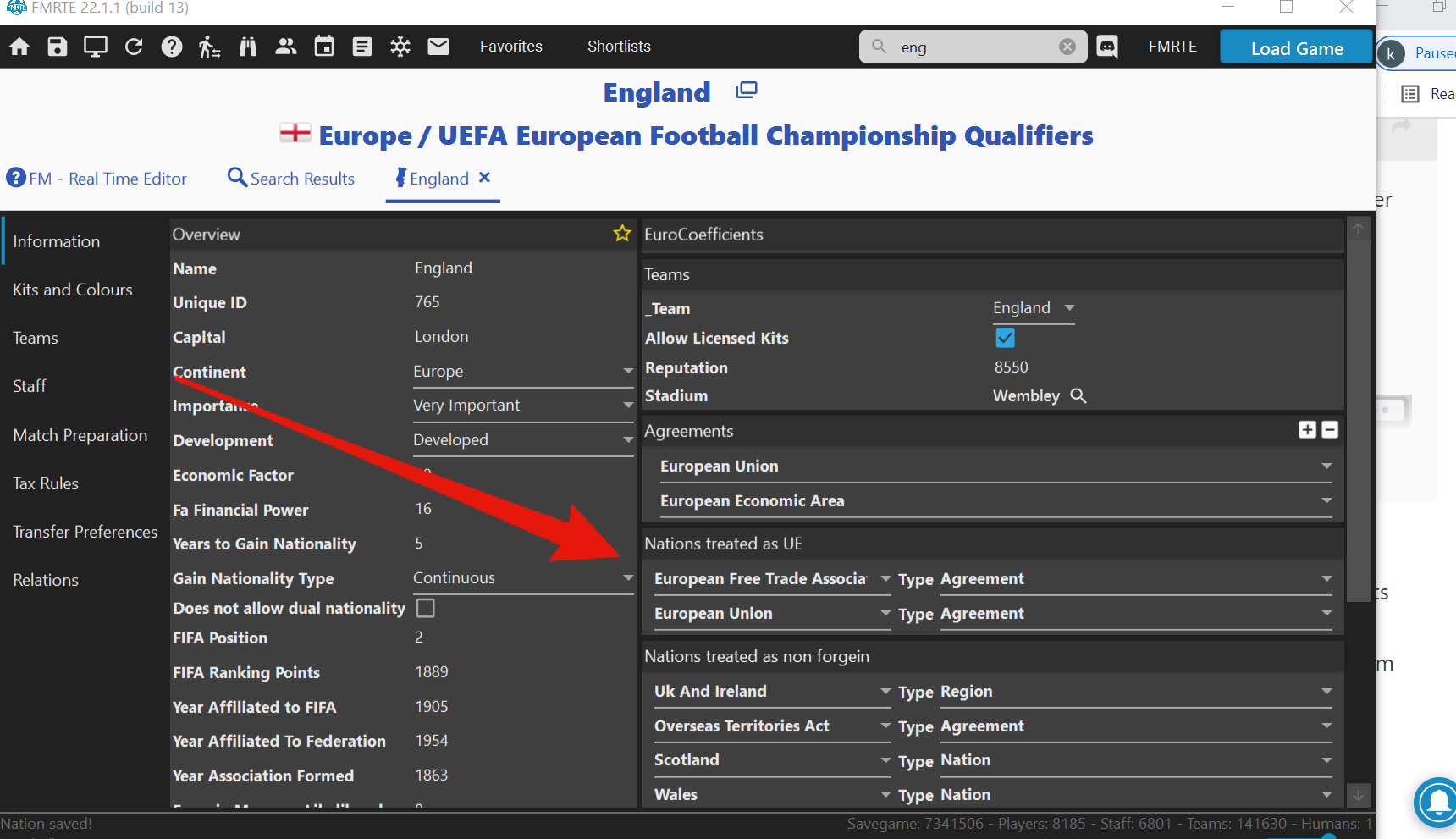
Task: Open the home icon in toolbar
Action: point(19,47)
